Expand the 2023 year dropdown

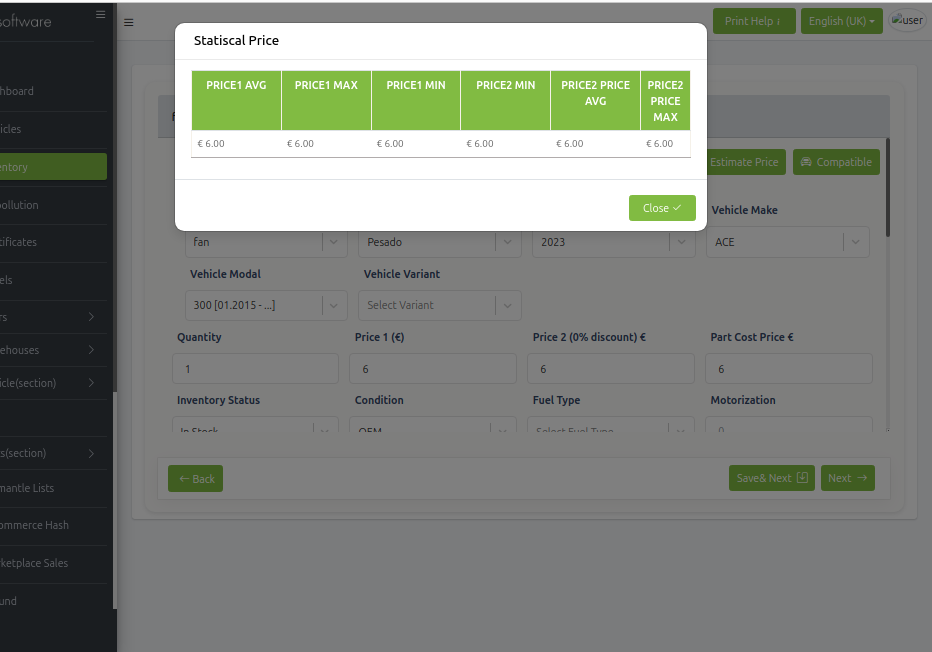click(x=681, y=242)
